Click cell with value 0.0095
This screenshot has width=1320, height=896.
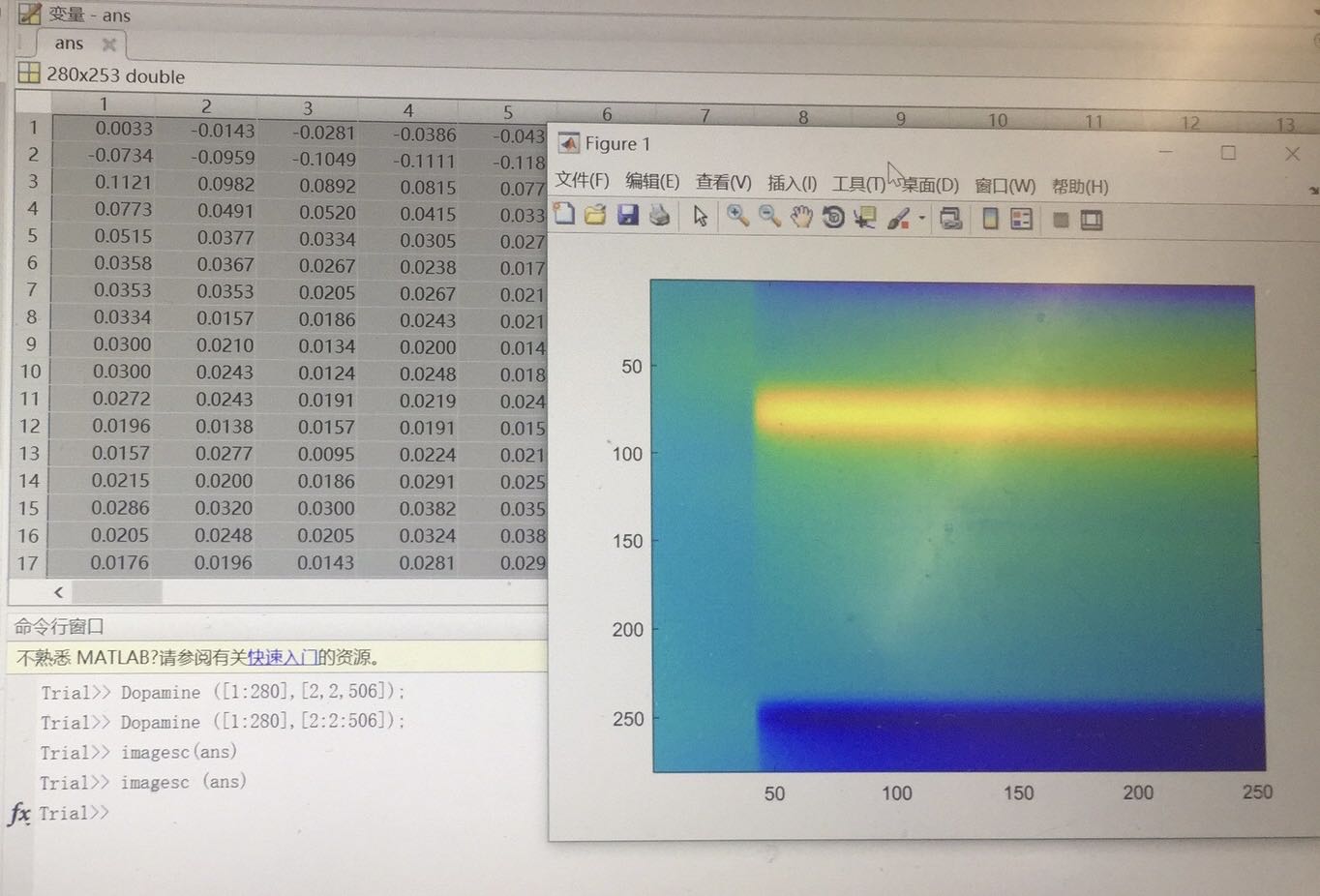(326, 454)
